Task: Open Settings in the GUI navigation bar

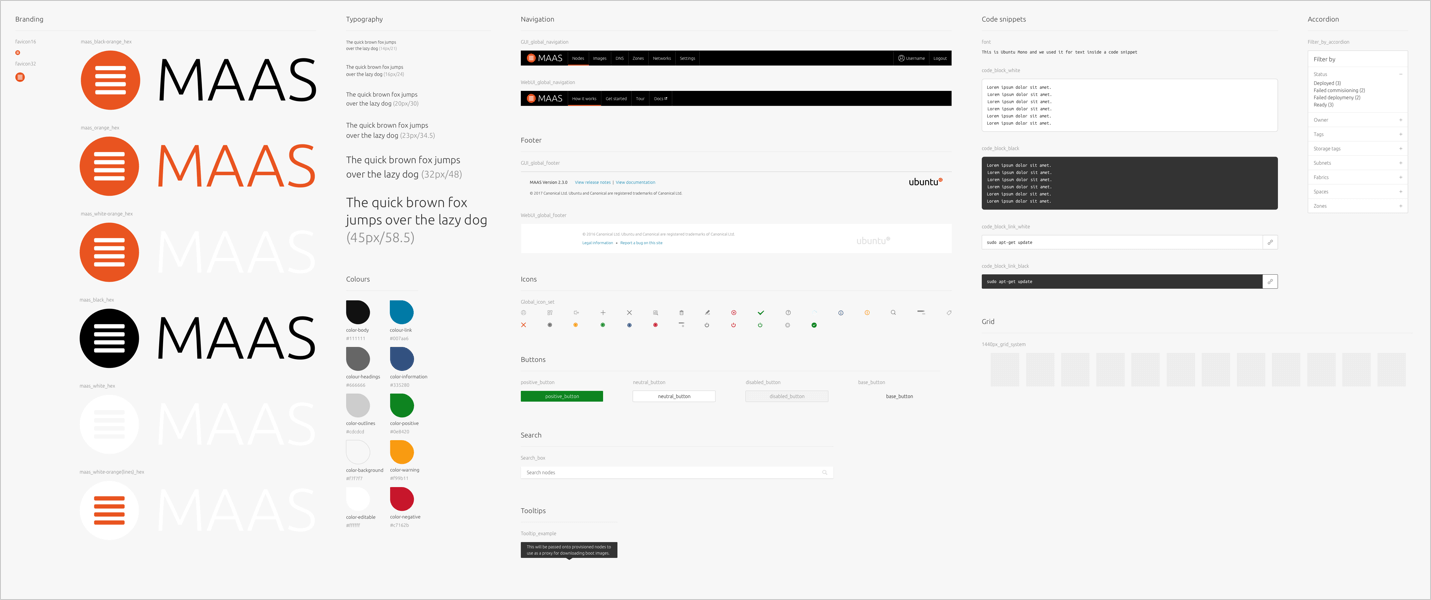Action: 688,58
